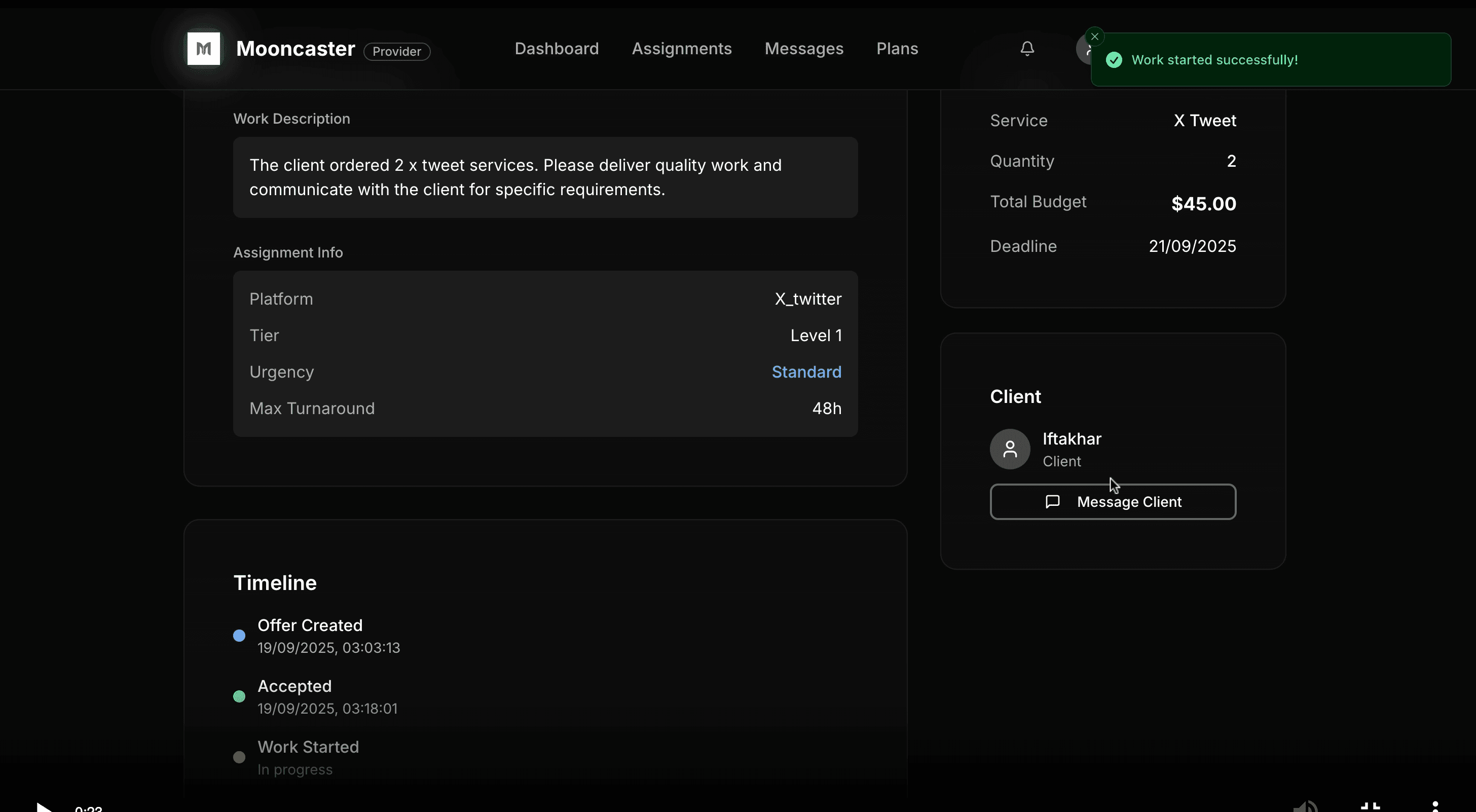Open the Messages page
Screen dimensions: 1476x812
[804, 49]
